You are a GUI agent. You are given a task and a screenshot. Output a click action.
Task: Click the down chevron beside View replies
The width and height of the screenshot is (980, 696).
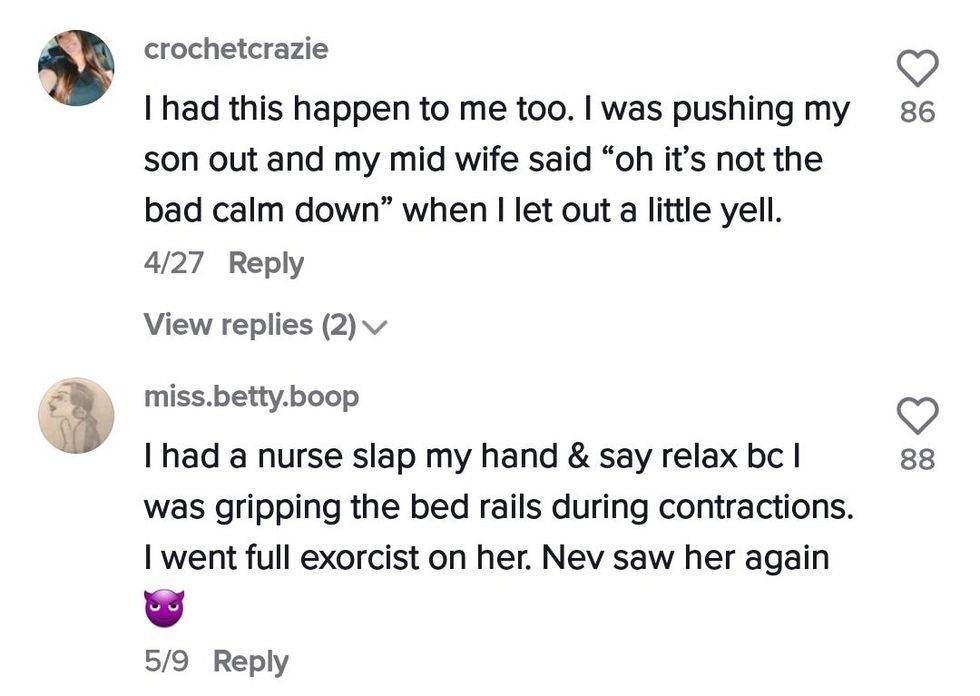click(376, 326)
